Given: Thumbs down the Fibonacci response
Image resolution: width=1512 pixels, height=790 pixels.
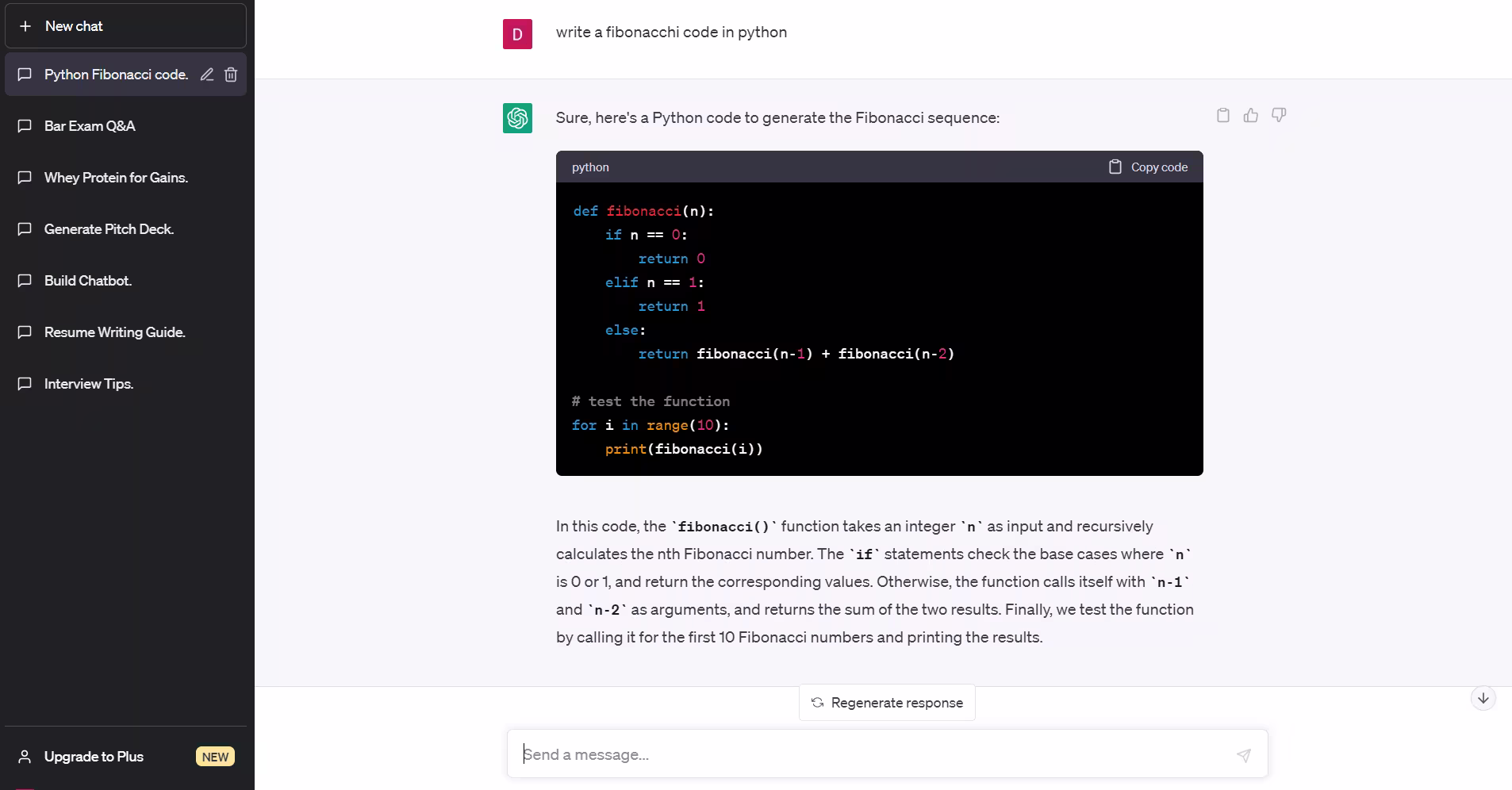Looking at the screenshot, I should [x=1279, y=116].
